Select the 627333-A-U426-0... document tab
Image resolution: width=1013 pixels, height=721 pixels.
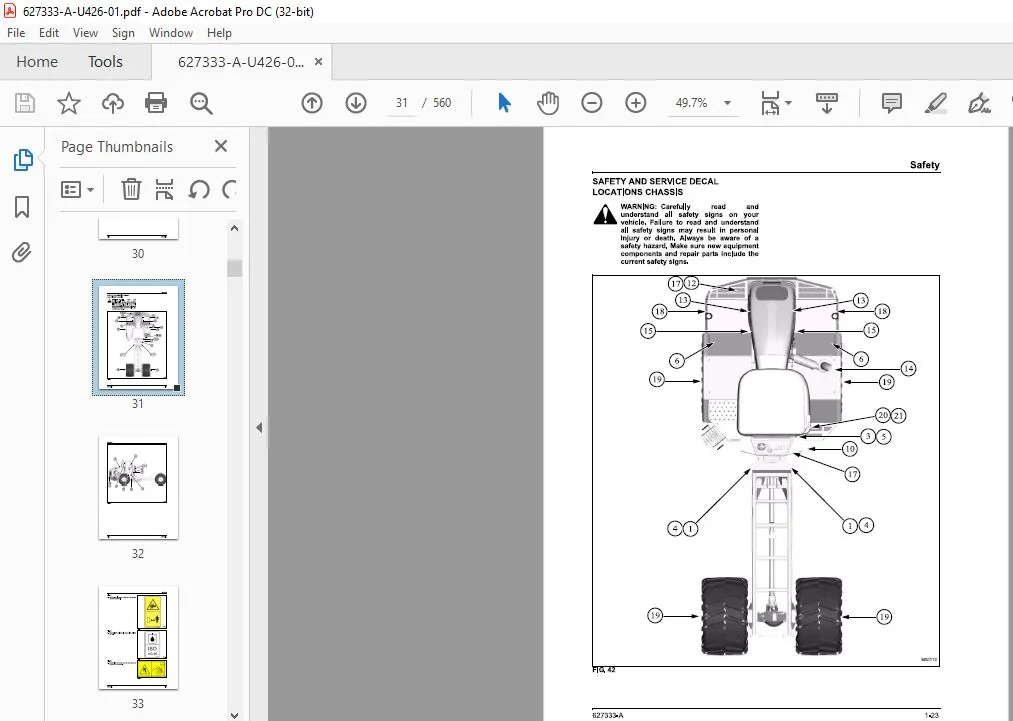tap(240, 62)
